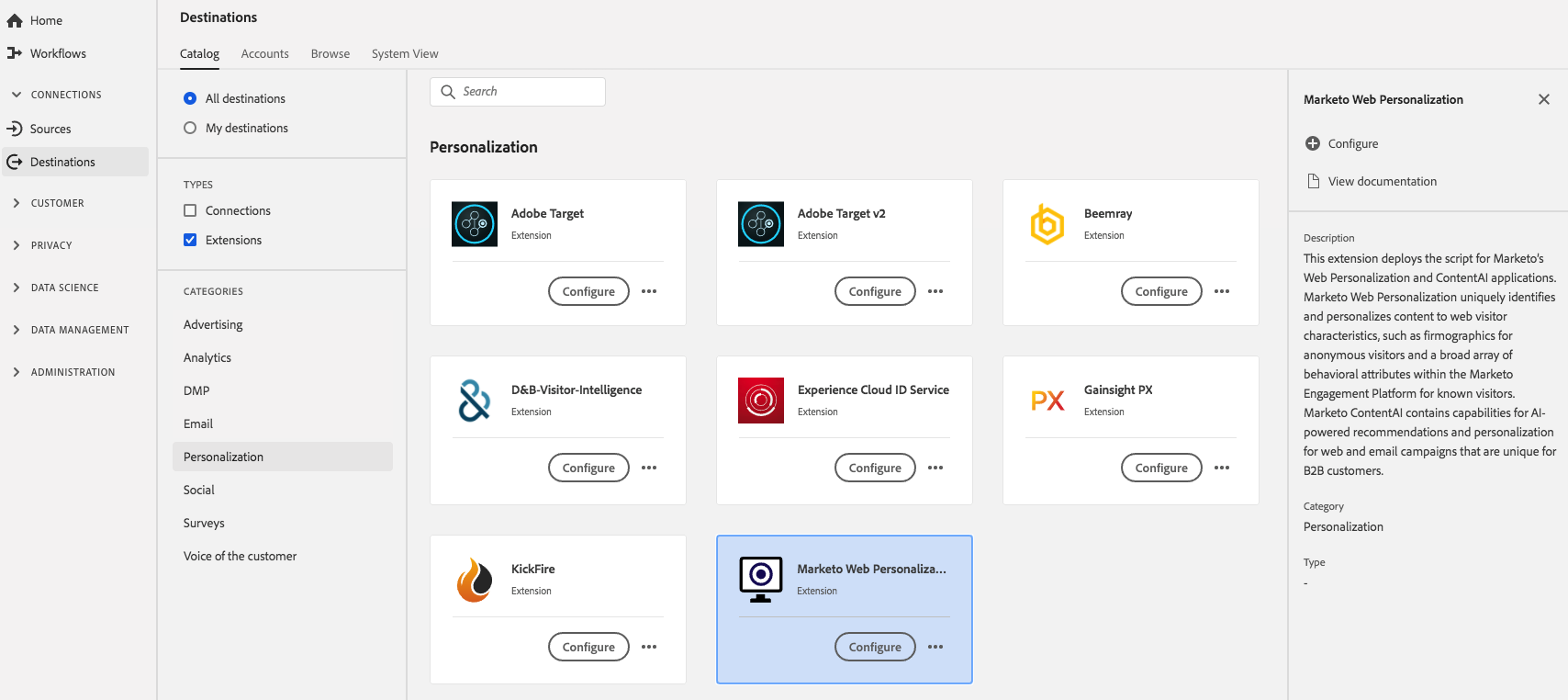Switch to the Accounts tab
Image resolution: width=1568 pixels, height=700 pixels.
264,54
